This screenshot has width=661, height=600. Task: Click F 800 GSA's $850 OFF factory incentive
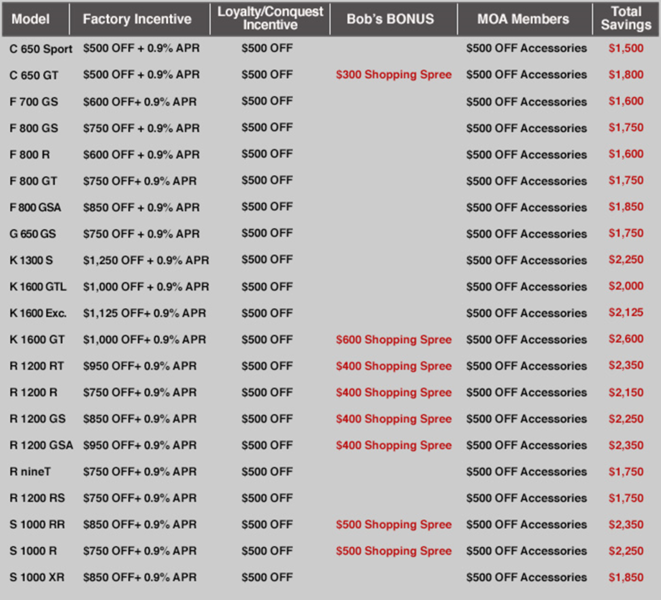(x=141, y=207)
